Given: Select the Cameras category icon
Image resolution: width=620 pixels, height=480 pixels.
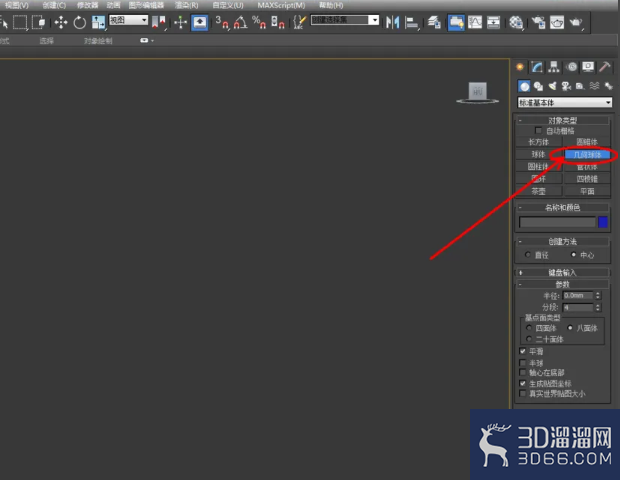Looking at the screenshot, I should coord(566,86).
